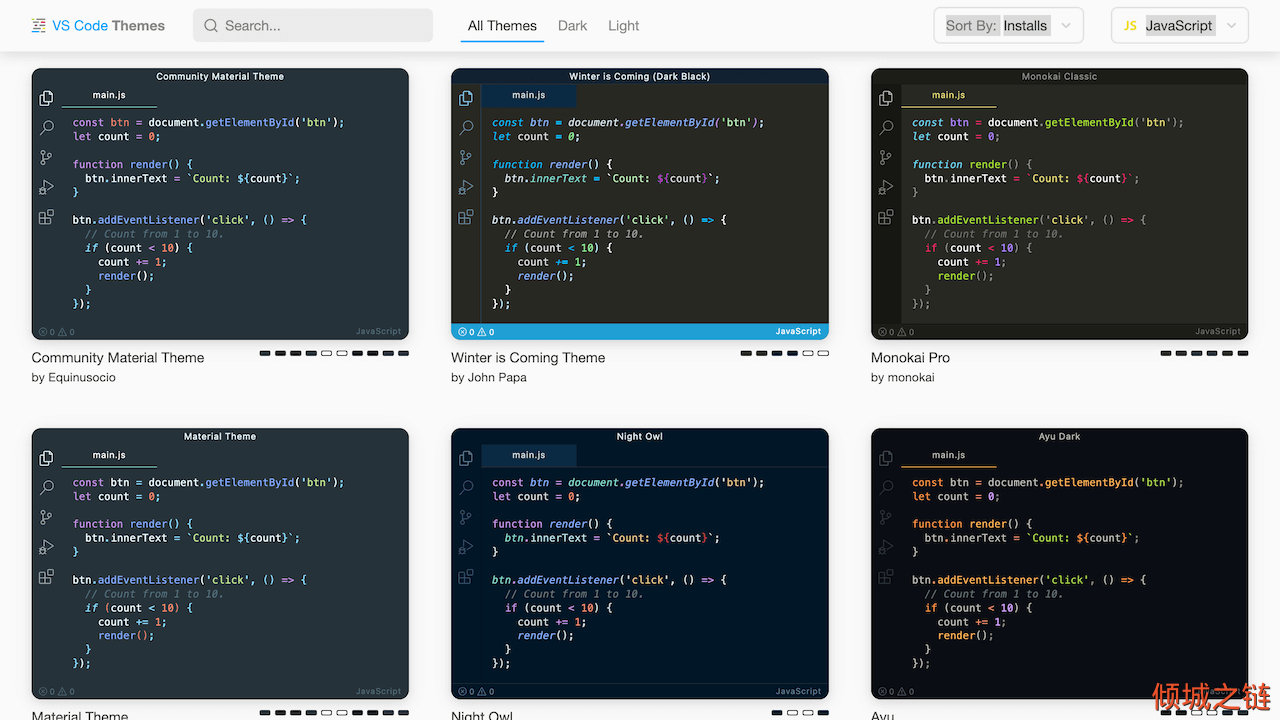Click search icon in Night Owl preview
This screenshot has width=1280, height=720.
click(x=466, y=487)
